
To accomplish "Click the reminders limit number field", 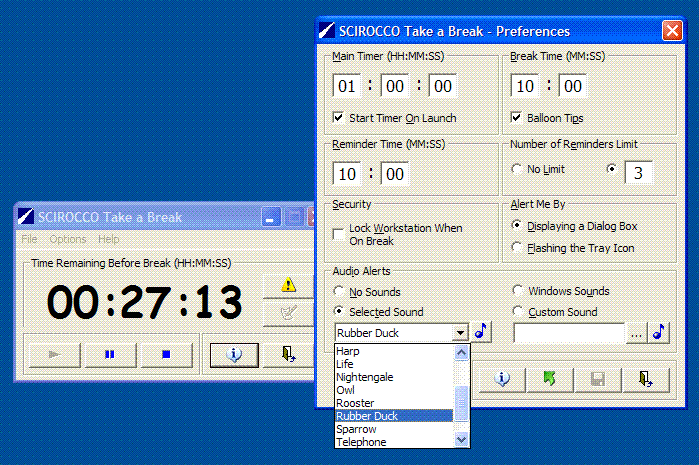I will click(x=638, y=173).
